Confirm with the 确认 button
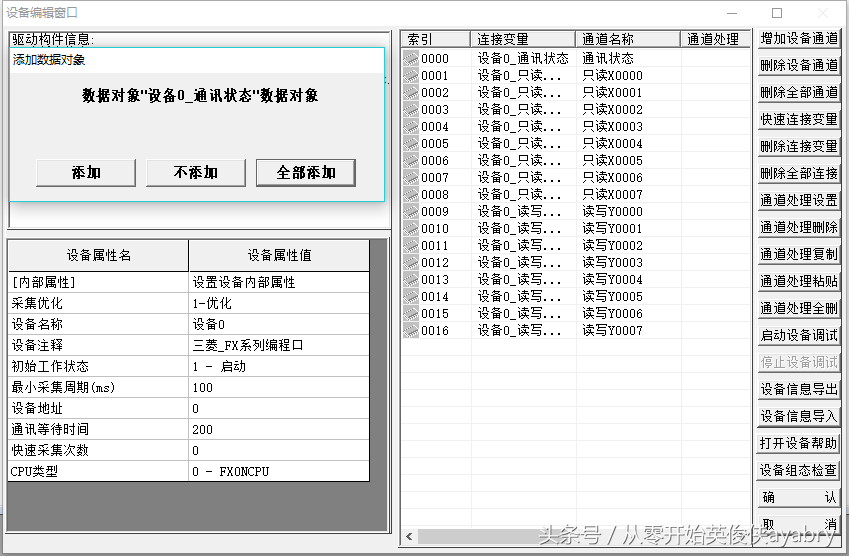 pos(798,498)
